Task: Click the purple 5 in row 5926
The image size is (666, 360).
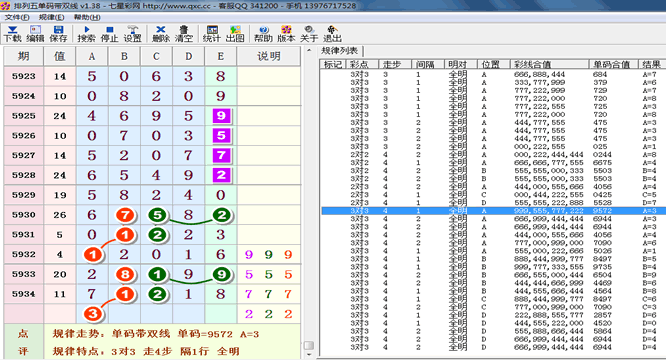Action: click(221, 135)
